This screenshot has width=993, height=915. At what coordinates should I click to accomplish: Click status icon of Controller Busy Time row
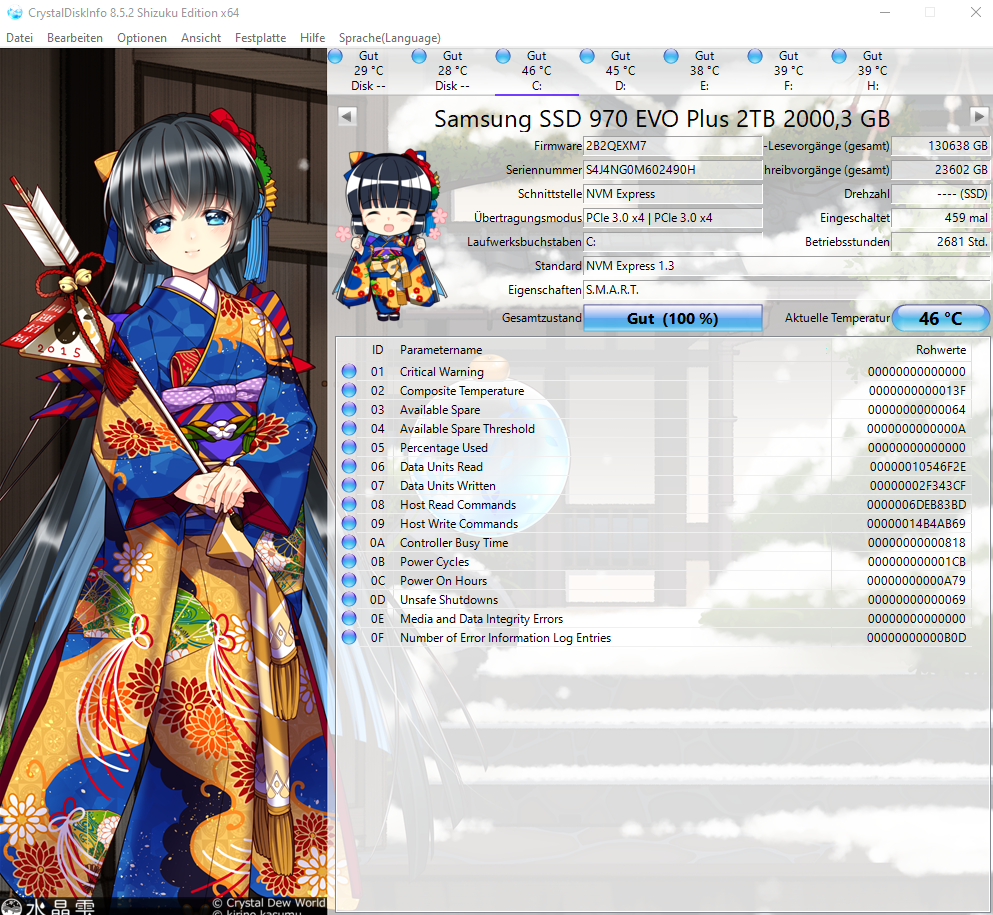click(349, 542)
